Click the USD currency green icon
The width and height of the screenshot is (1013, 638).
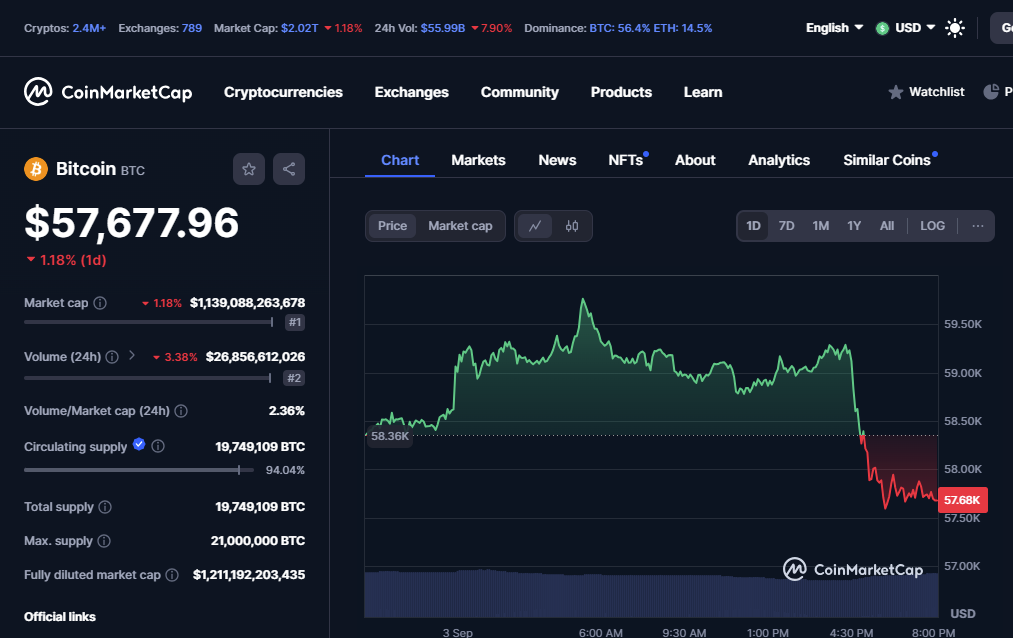pyautogui.click(x=882, y=28)
